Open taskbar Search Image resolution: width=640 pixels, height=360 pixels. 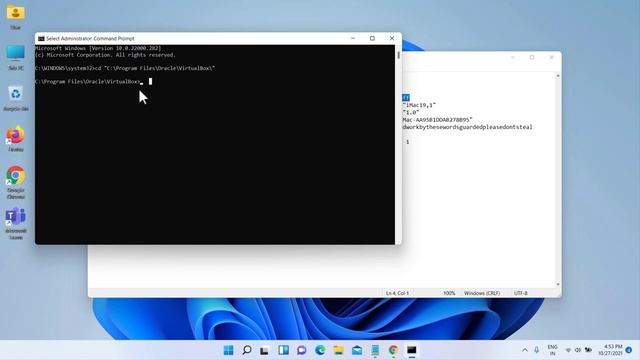click(x=247, y=350)
